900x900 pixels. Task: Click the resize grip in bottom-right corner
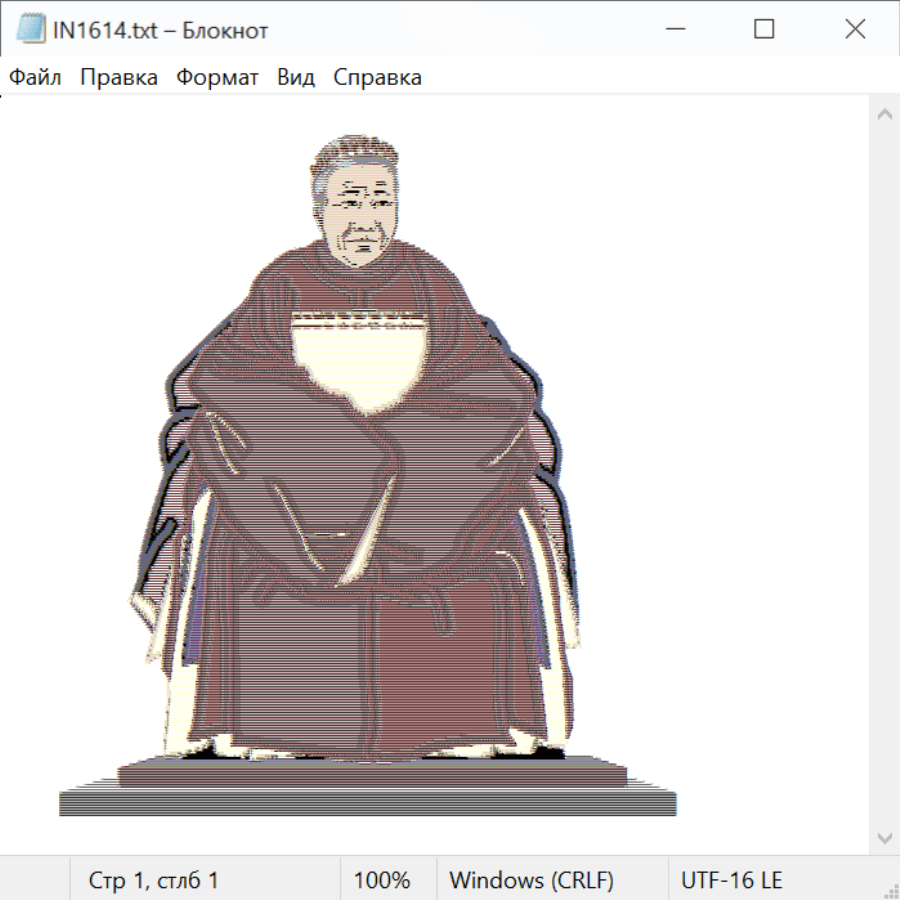tap(891, 891)
